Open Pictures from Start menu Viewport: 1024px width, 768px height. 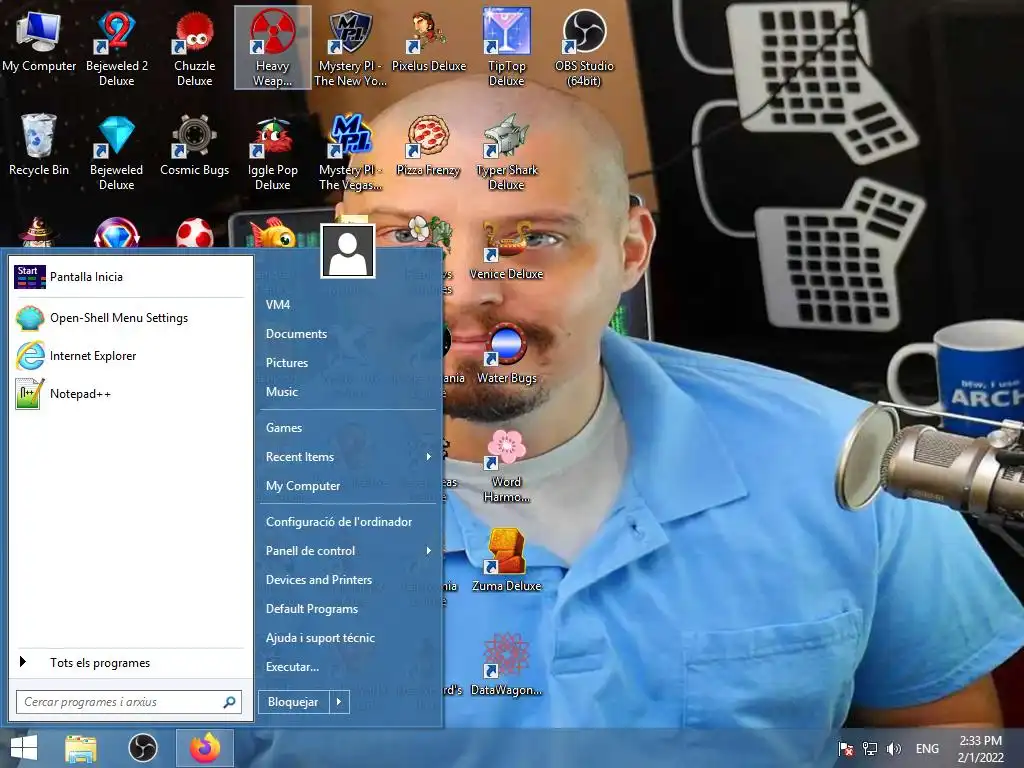347,362
